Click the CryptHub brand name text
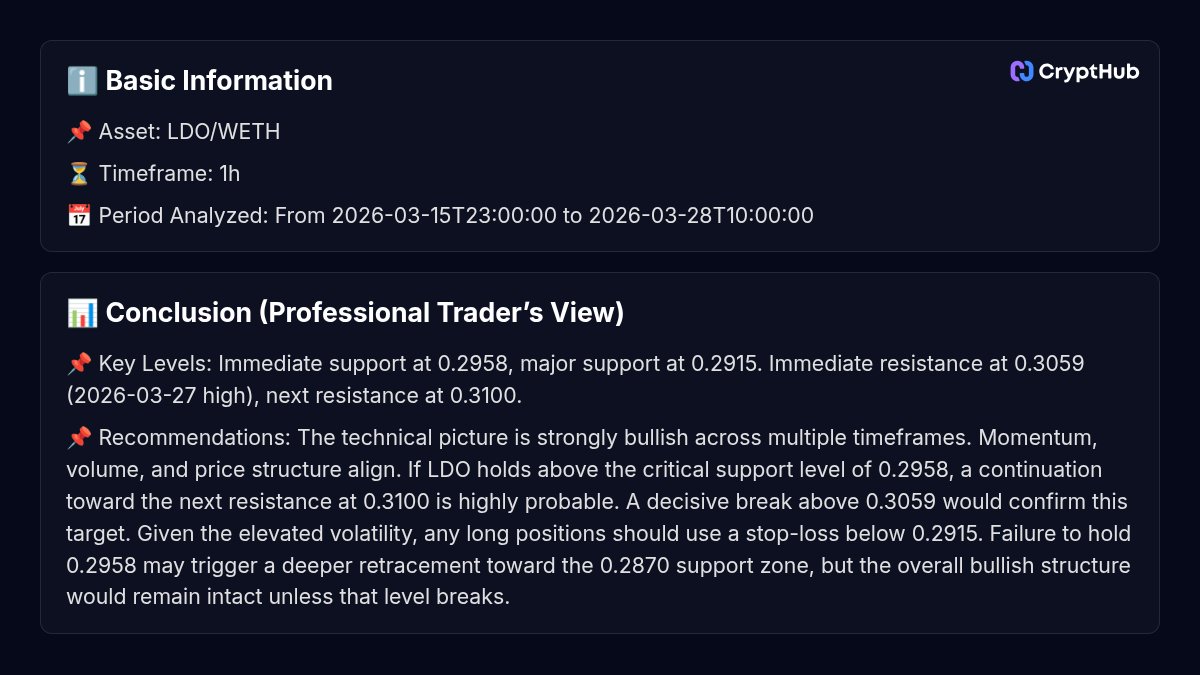Screen dimensions: 1200x675 point(1088,71)
